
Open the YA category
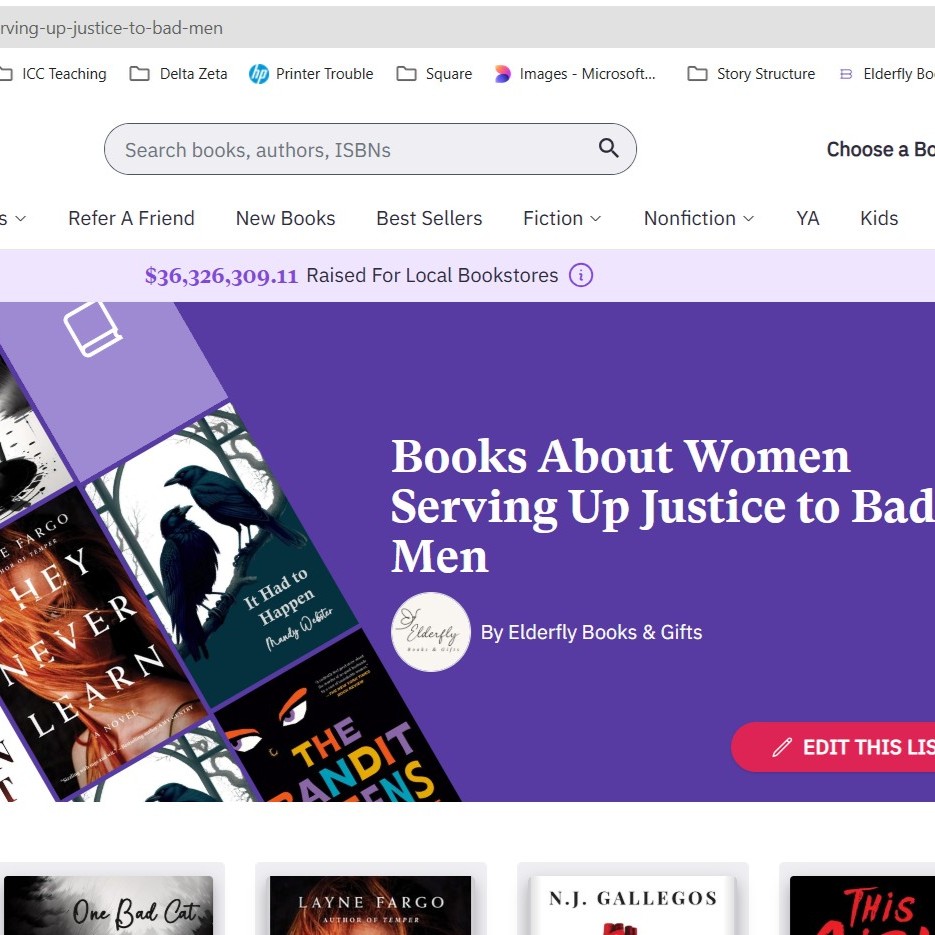coord(807,218)
